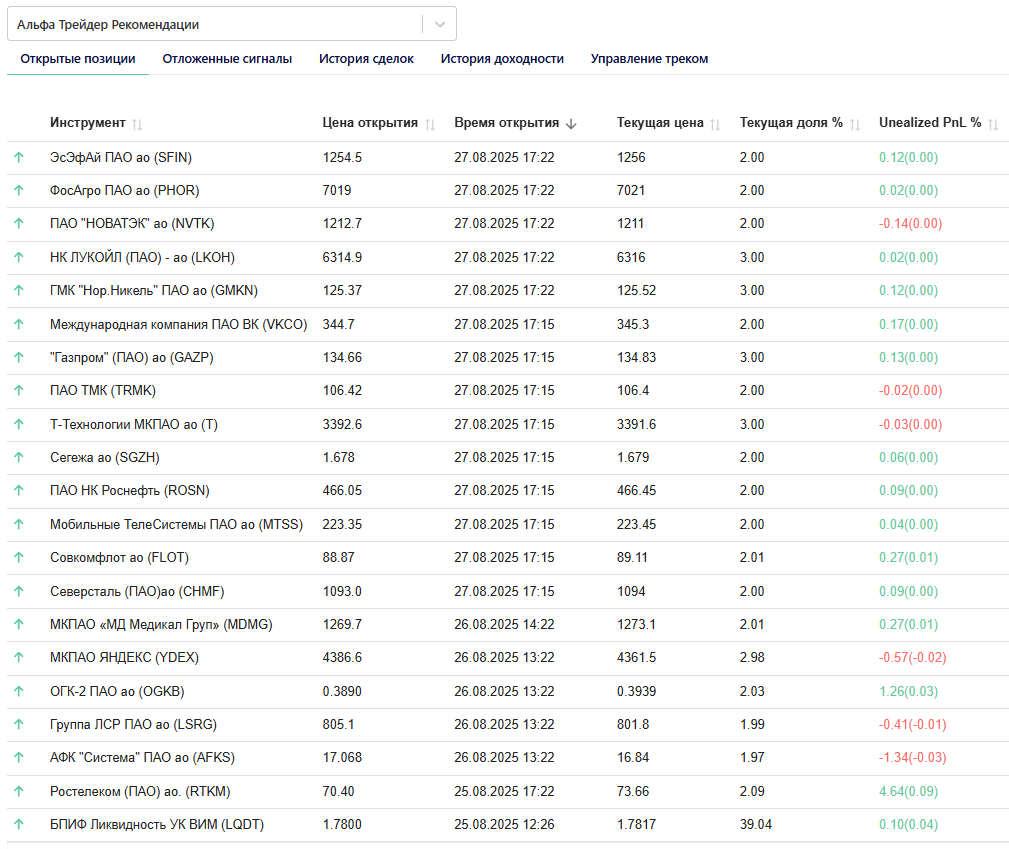1009x849 pixels.
Task: Click the PnL value 4.64(0.09) for RTKM
Action: [x=908, y=791]
